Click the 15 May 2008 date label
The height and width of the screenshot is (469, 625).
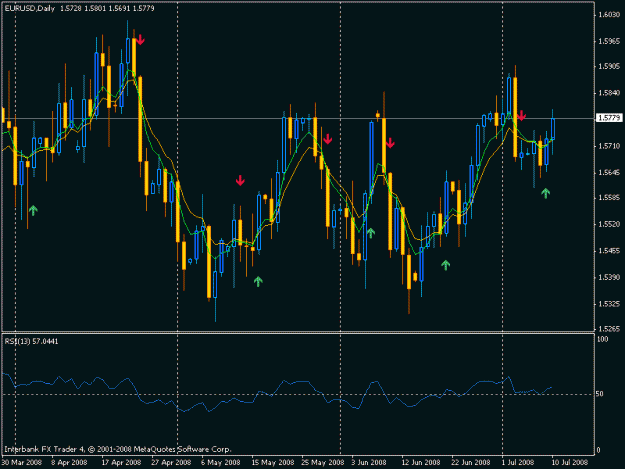(x=273, y=462)
